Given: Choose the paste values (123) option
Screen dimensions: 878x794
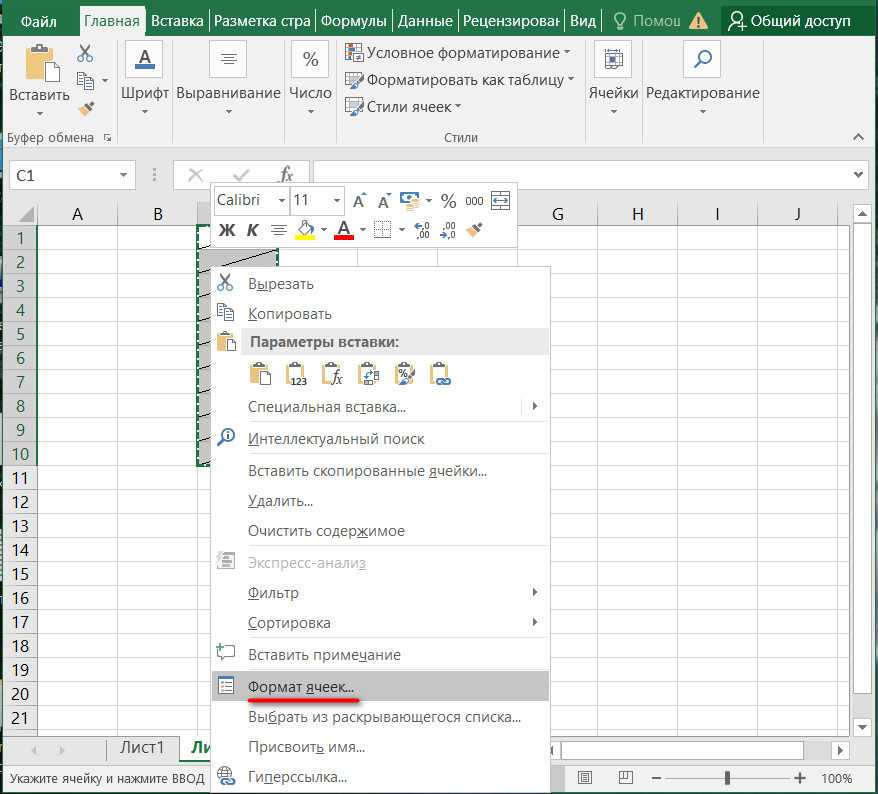Looking at the screenshot, I should coord(296,374).
